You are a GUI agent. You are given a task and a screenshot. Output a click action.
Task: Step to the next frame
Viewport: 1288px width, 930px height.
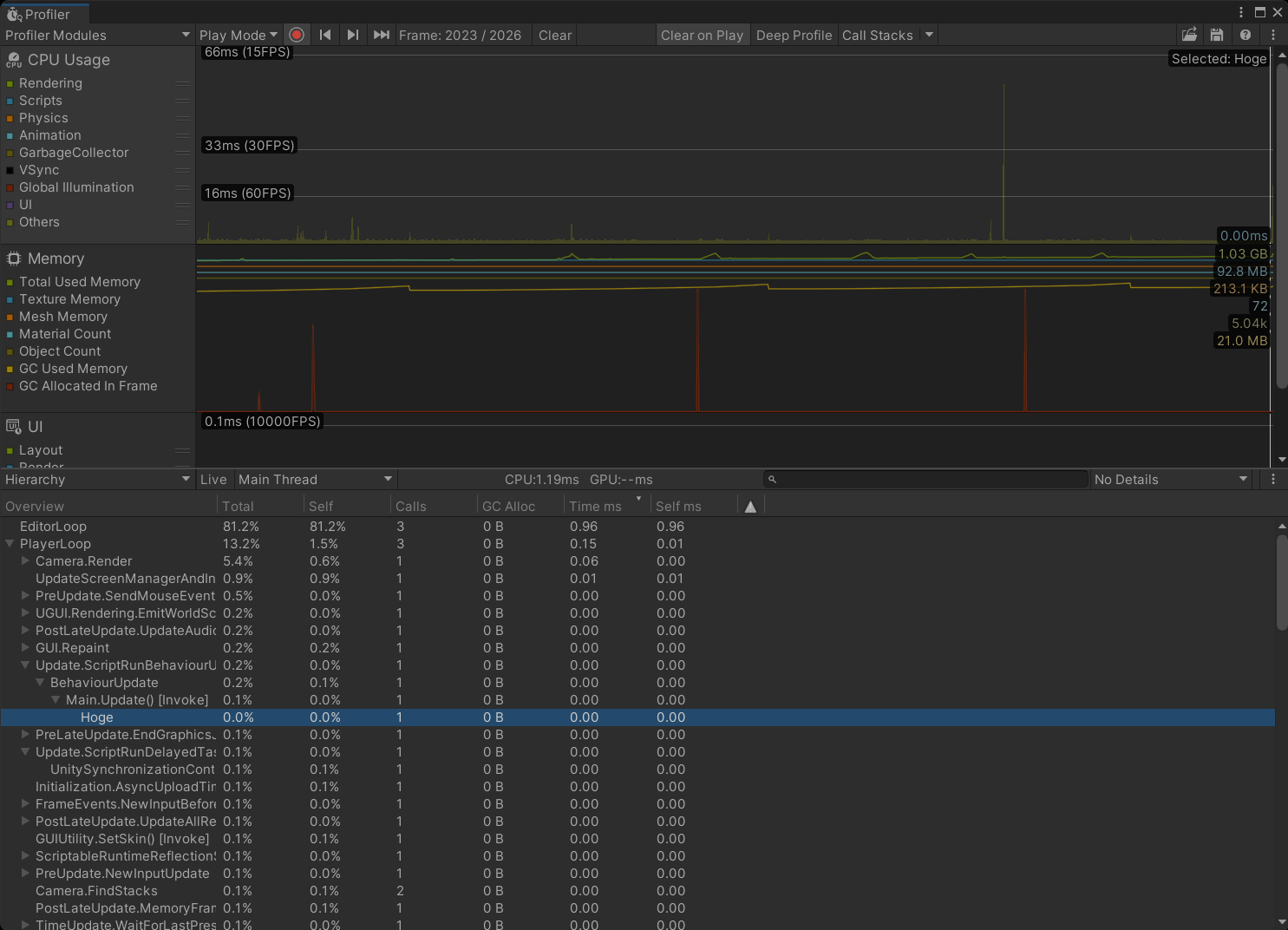click(x=352, y=35)
